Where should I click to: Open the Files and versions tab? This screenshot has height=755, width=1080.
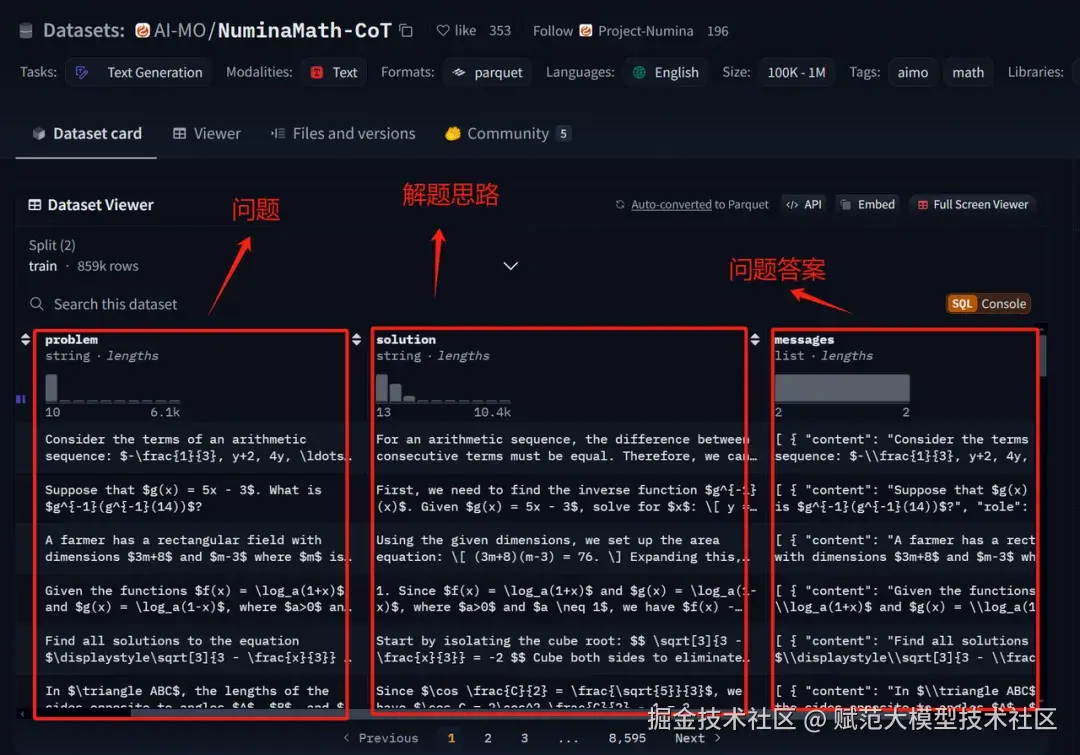click(343, 134)
